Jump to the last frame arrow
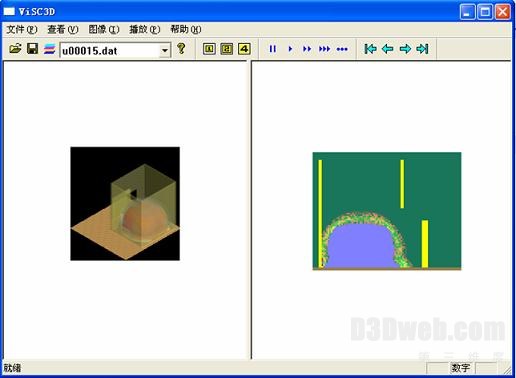The image size is (516, 378). (422, 49)
